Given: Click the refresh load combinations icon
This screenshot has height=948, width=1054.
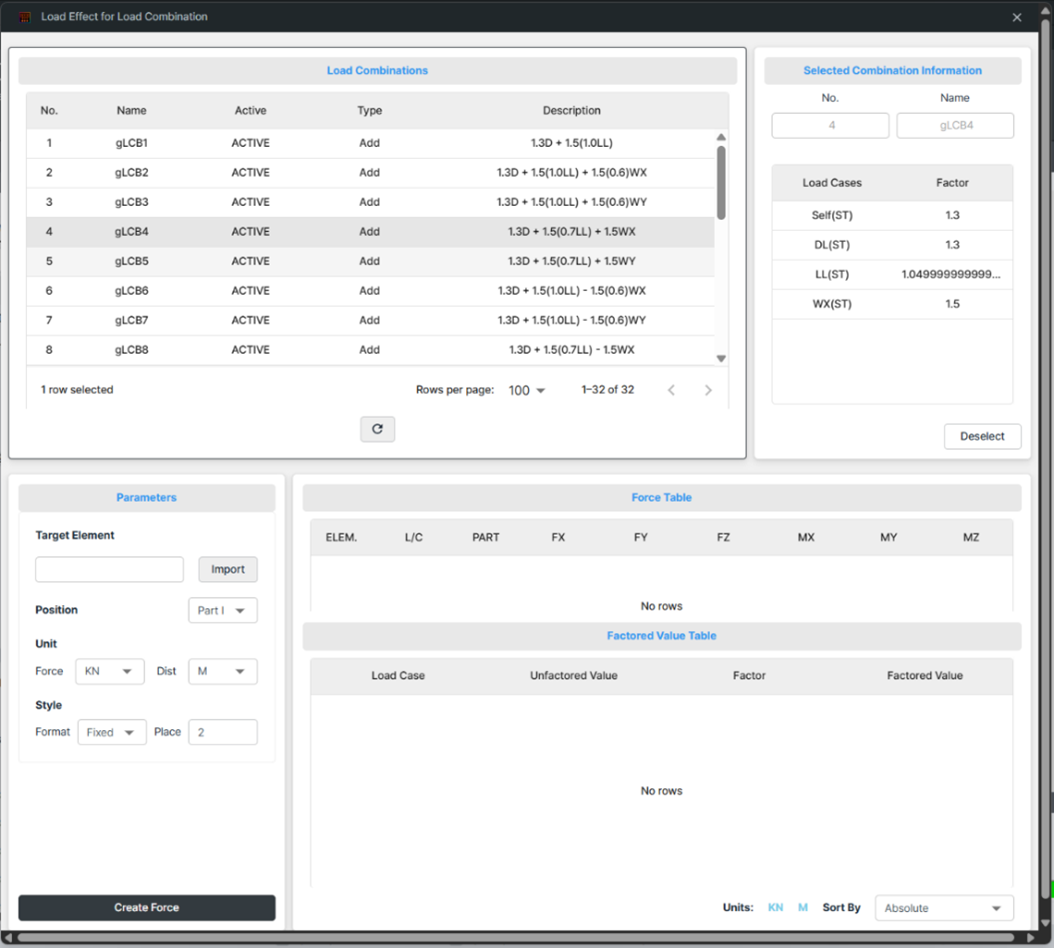Looking at the screenshot, I should tap(377, 429).
